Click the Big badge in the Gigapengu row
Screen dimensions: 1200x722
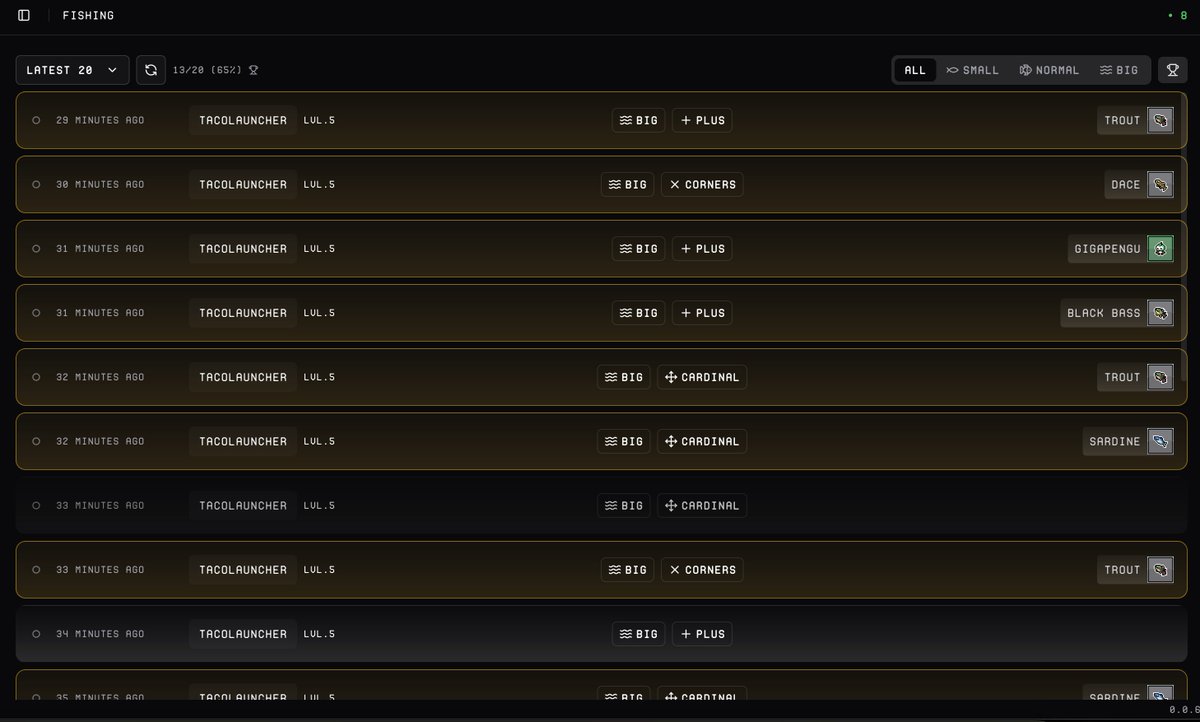point(638,249)
